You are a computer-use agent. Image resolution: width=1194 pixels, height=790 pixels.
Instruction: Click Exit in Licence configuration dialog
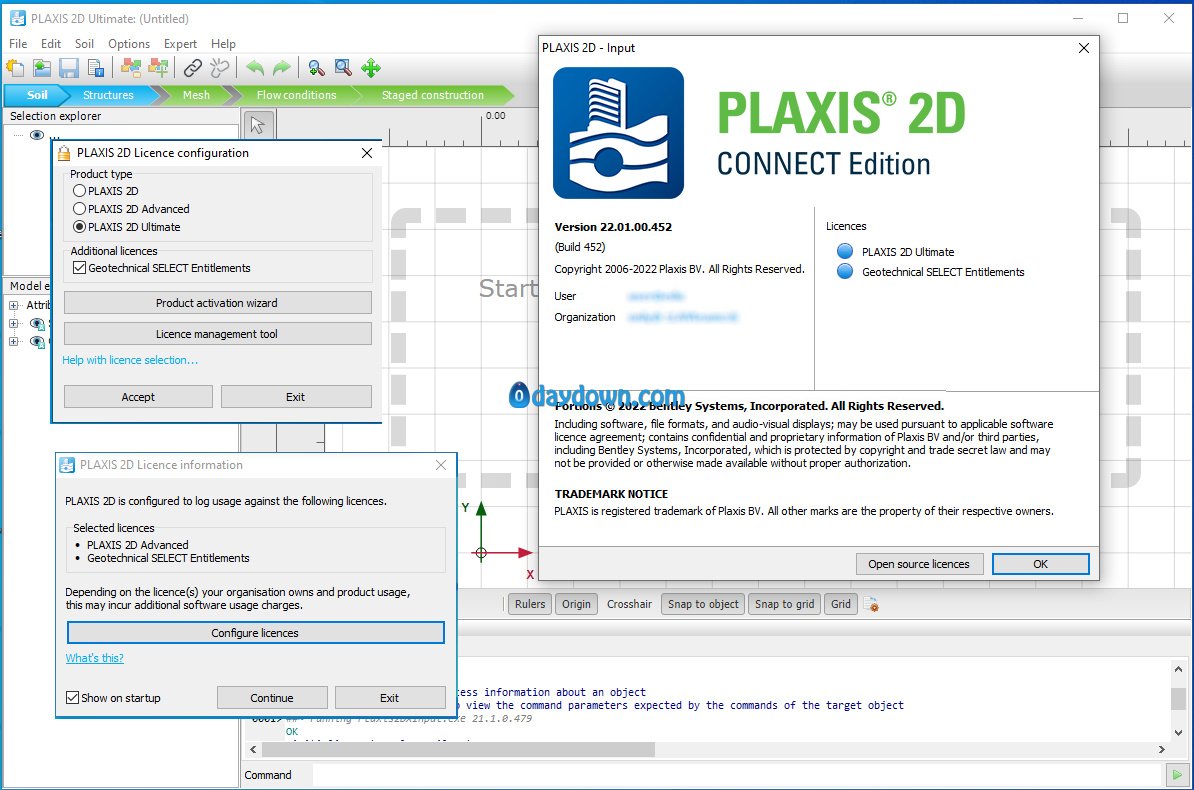pos(295,397)
